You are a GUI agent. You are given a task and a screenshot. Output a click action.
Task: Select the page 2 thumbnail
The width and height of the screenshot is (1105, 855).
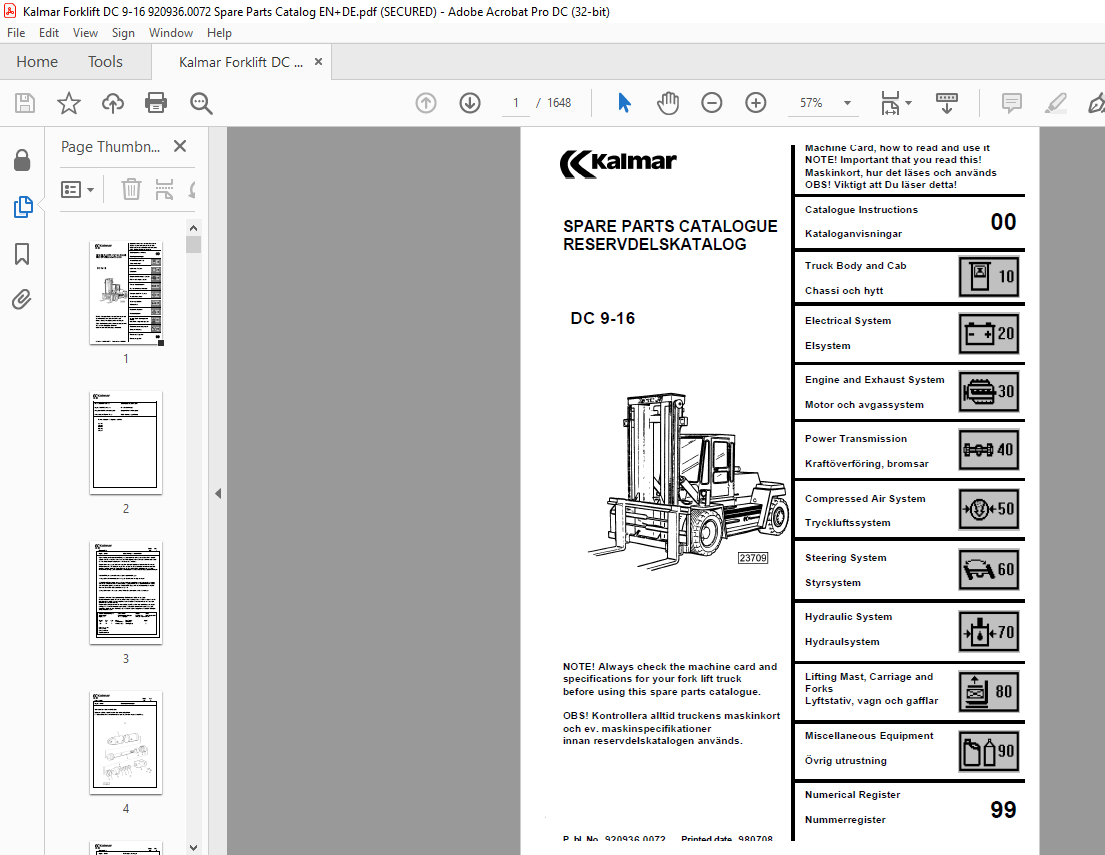(126, 443)
